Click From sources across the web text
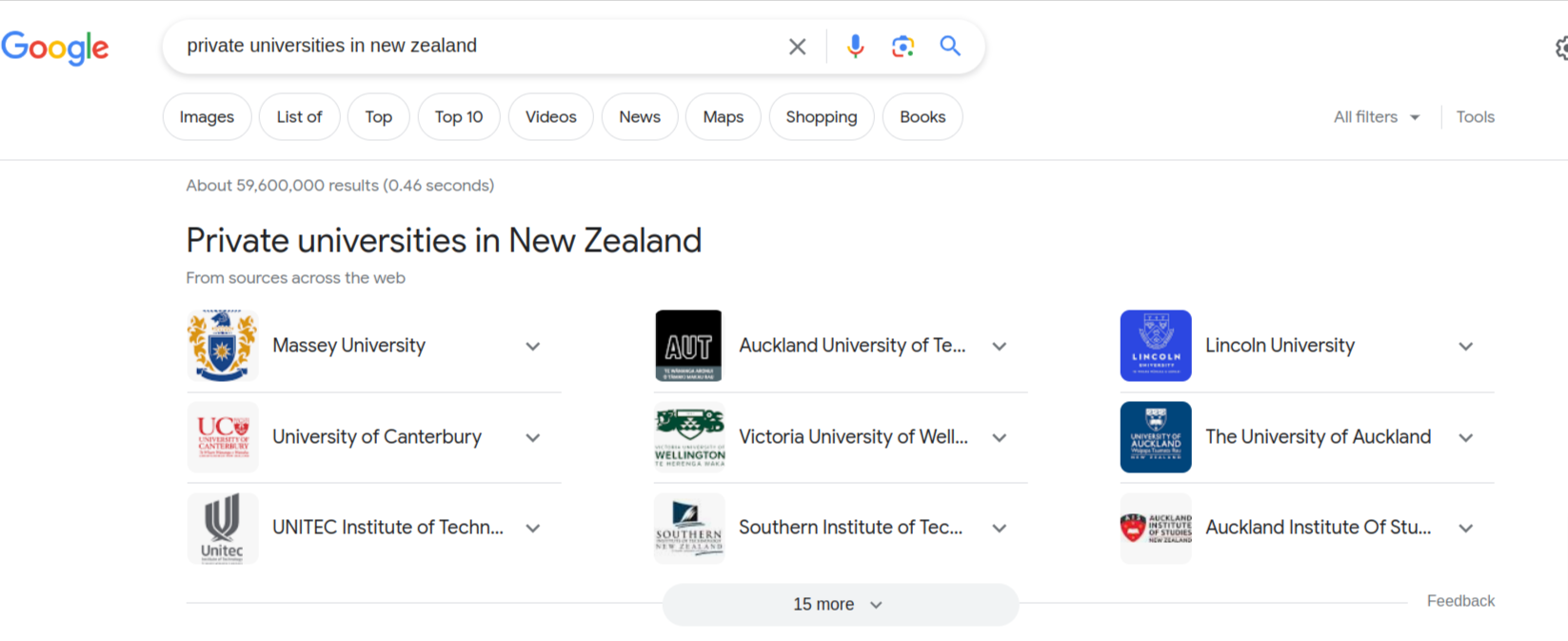 coord(295,278)
